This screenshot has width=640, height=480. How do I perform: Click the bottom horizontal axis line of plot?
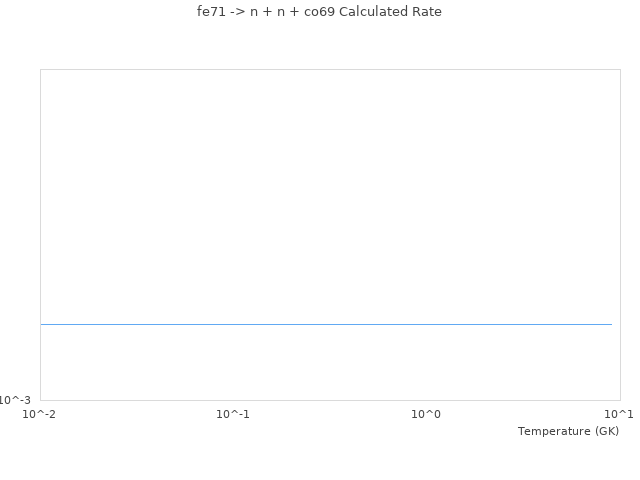coord(330,400)
